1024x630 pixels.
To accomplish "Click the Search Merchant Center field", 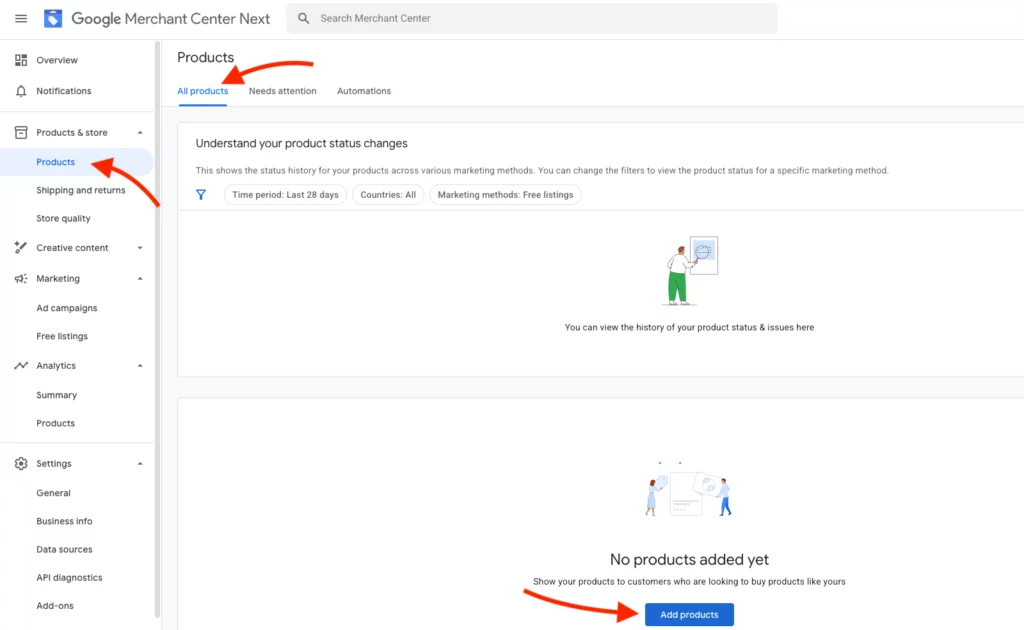I will click(x=531, y=18).
